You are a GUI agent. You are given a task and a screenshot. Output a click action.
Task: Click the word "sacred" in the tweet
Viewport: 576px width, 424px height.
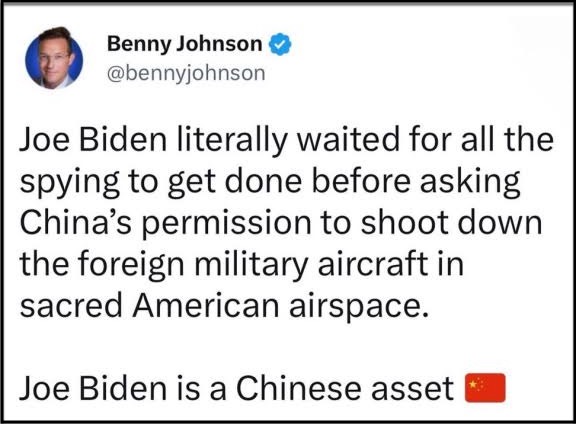point(71,306)
